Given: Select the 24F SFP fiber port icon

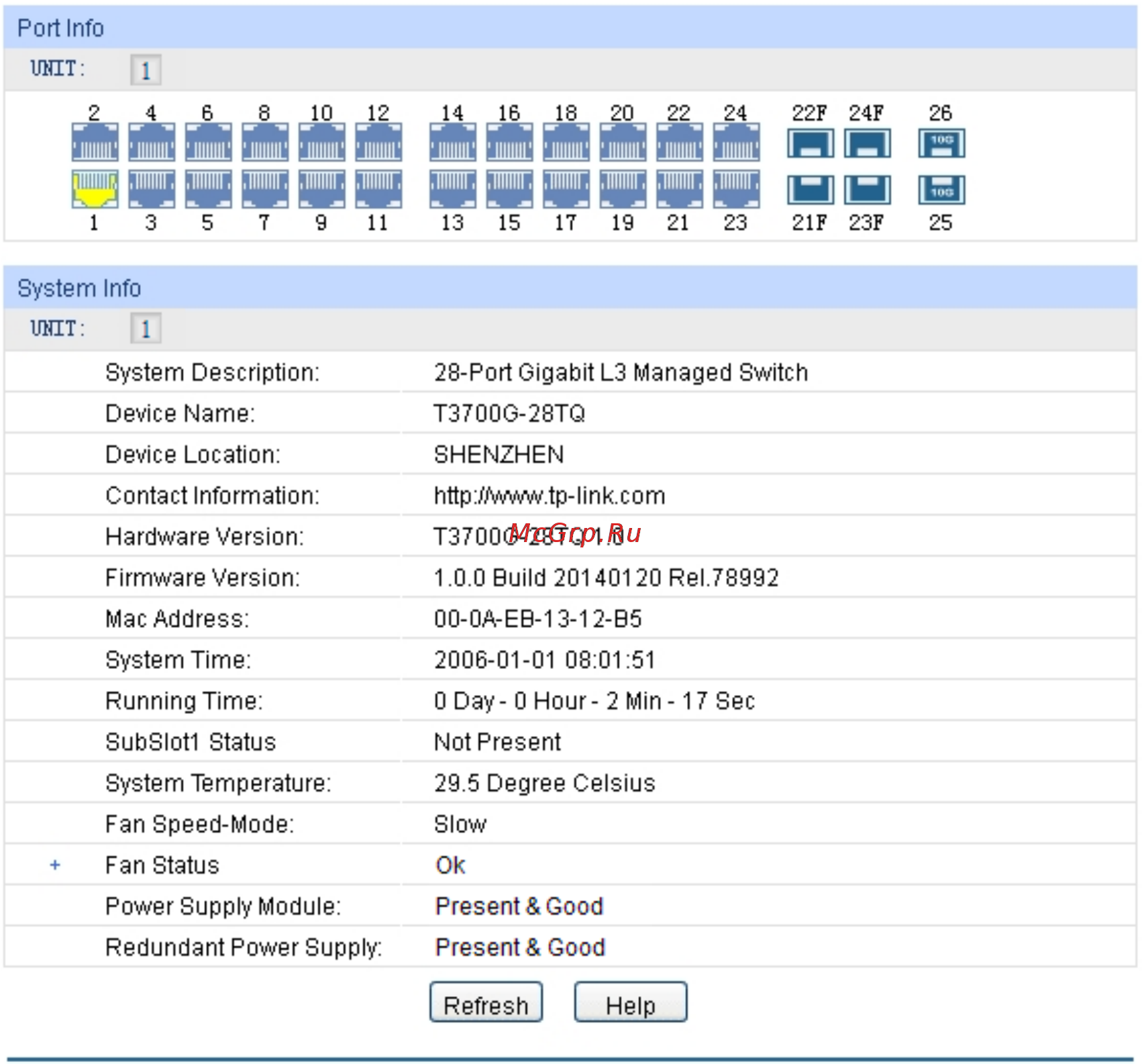Looking at the screenshot, I should tap(867, 144).
